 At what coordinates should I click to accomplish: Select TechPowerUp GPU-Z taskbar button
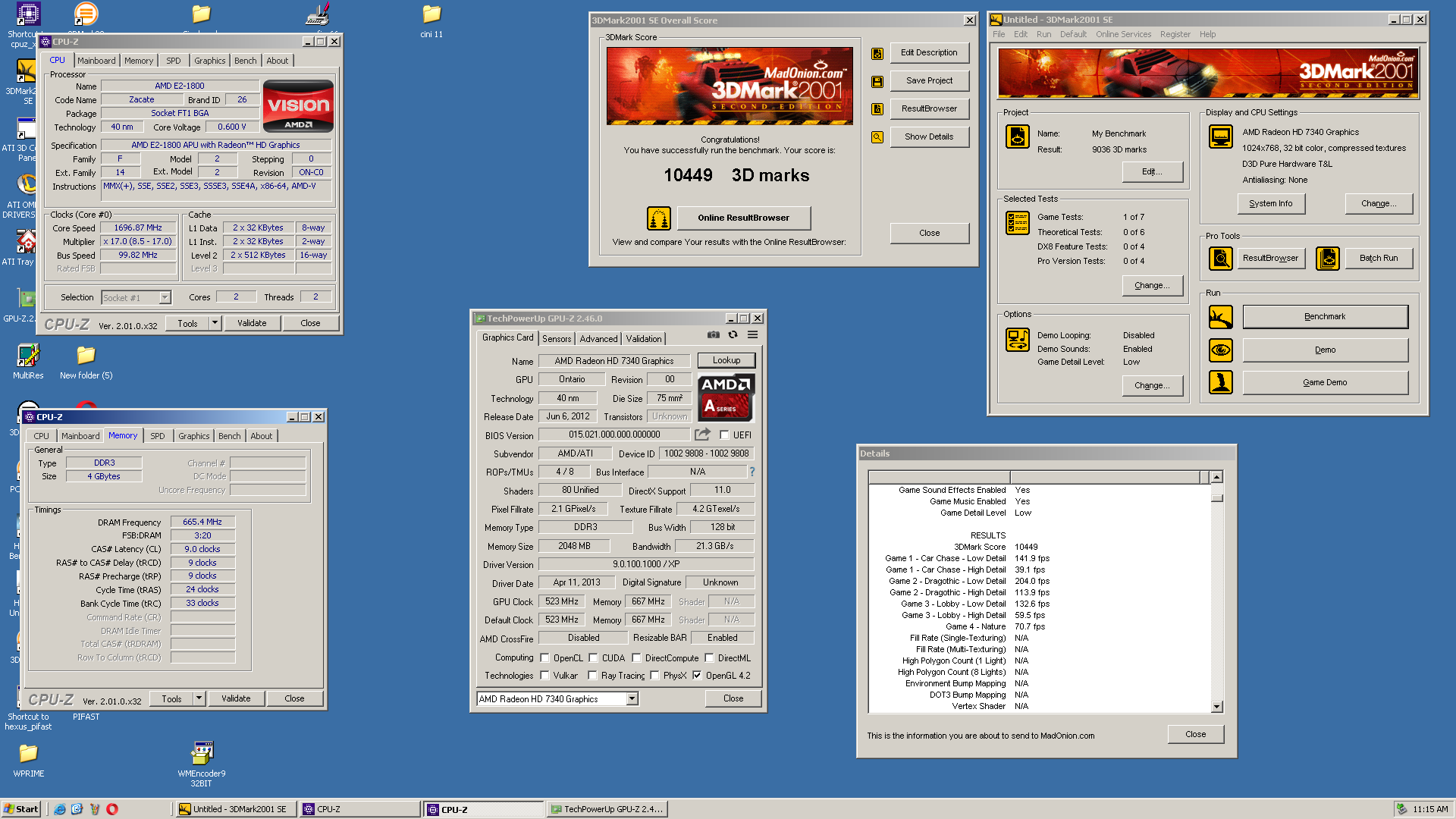(x=607, y=809)
